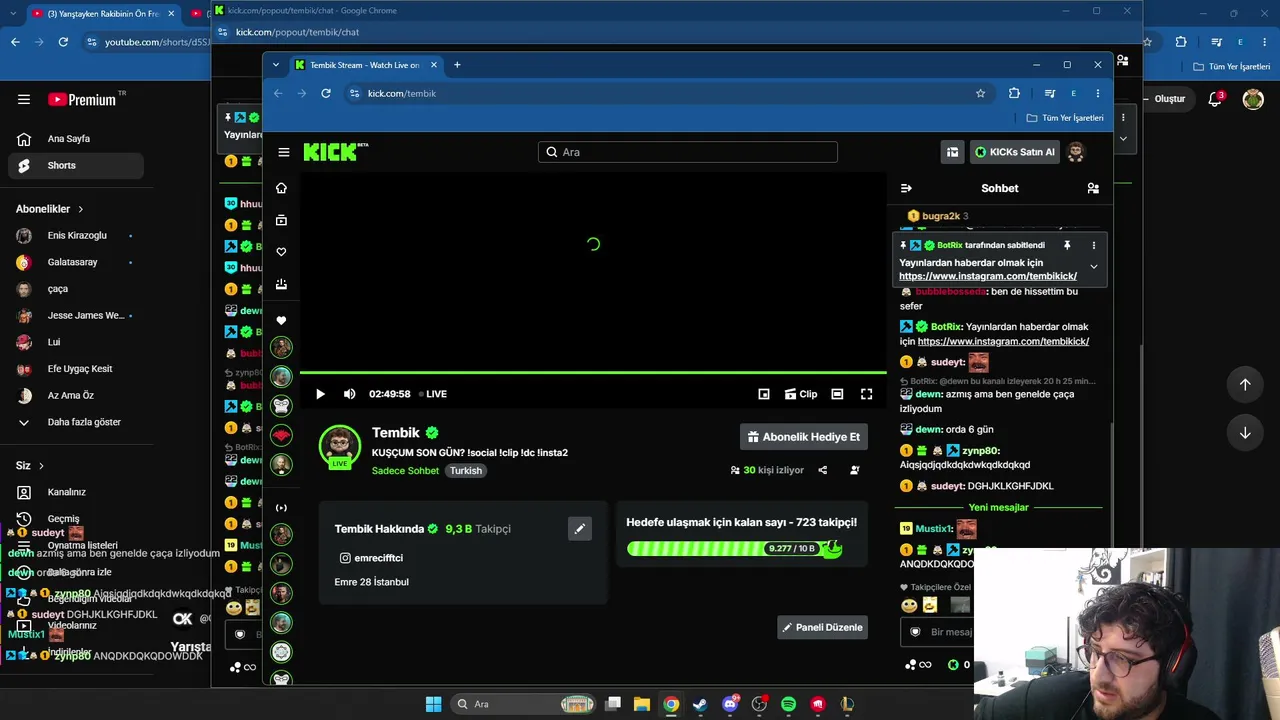The image size is (1280, 720).
Task: Open the Sadece Sohbet category link
Action: (405, 471)
